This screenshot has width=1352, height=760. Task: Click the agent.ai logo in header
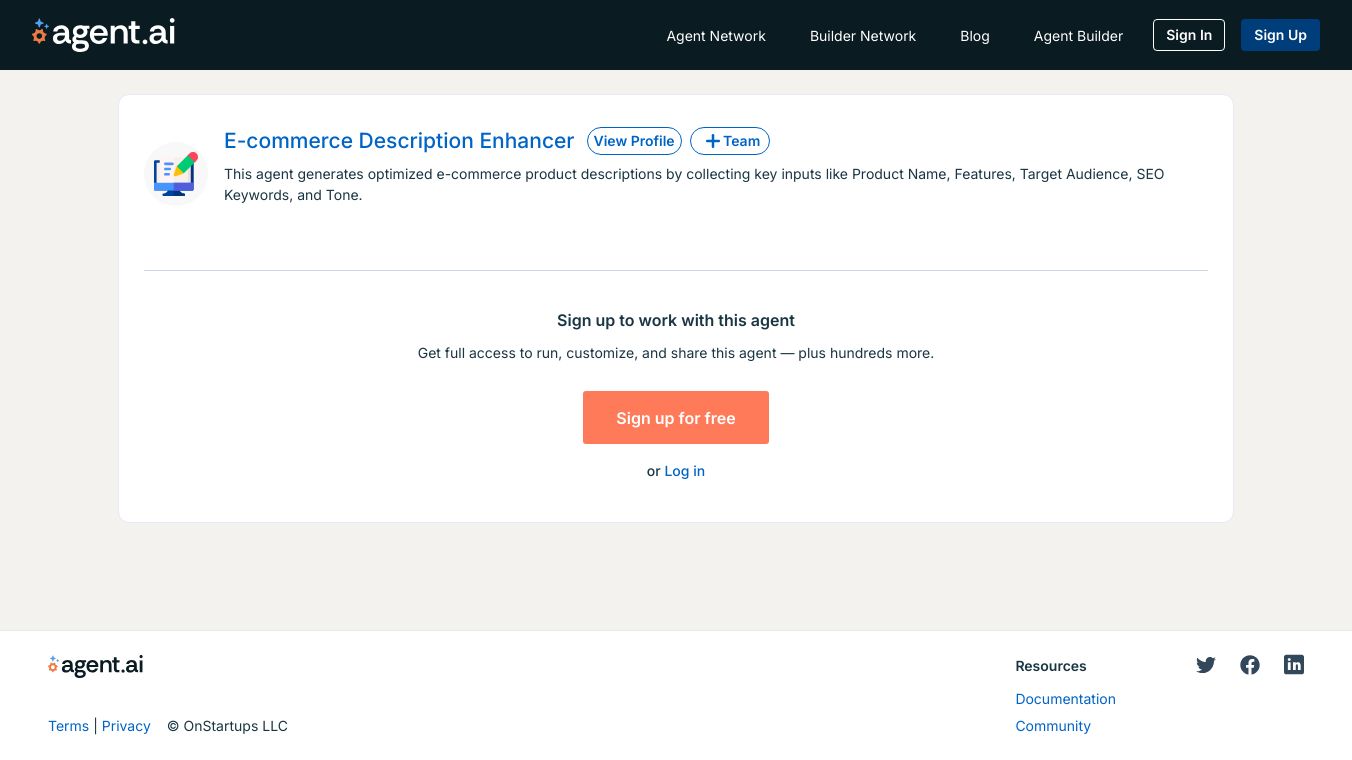click(x=103, y=34)
